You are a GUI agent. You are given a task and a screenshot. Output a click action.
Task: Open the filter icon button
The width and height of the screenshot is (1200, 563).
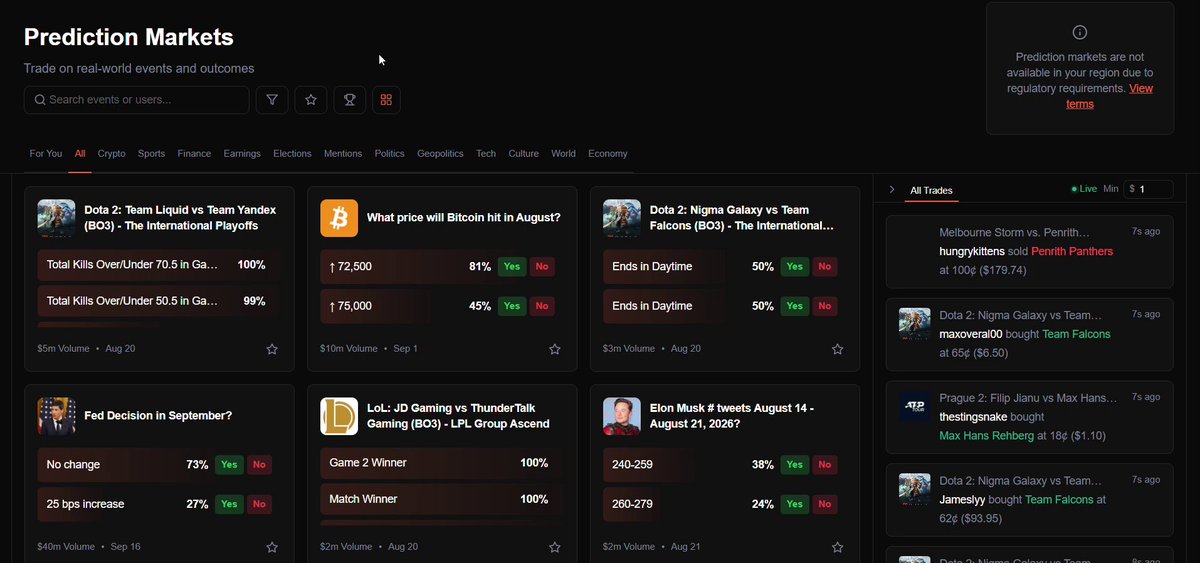[x=272, y=100]
